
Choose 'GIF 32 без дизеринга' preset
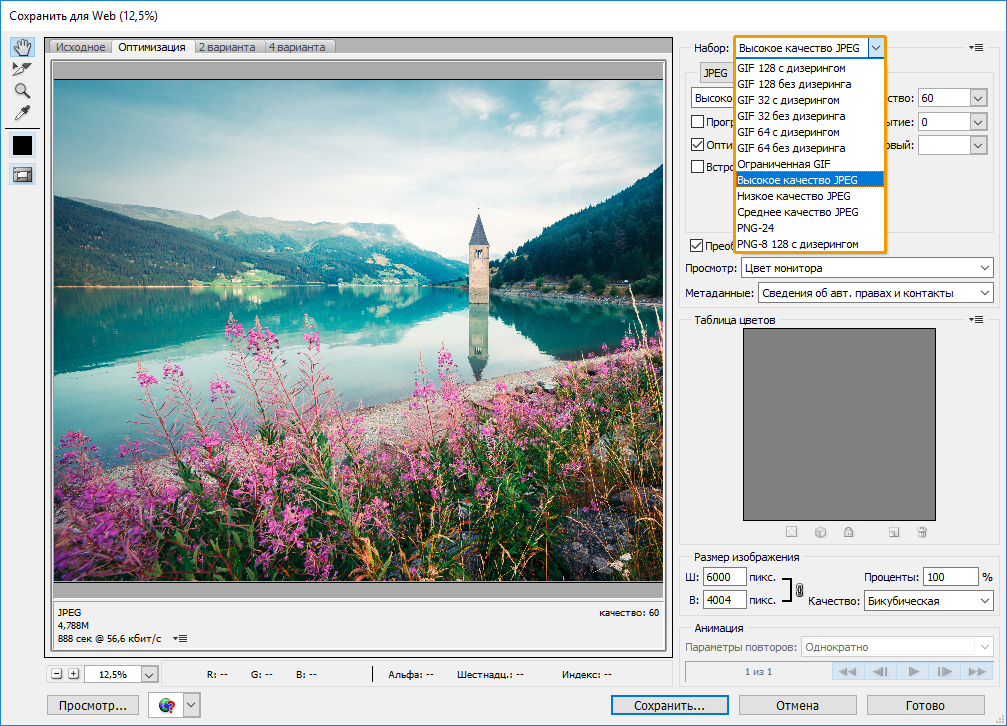(x=809, y=116)
